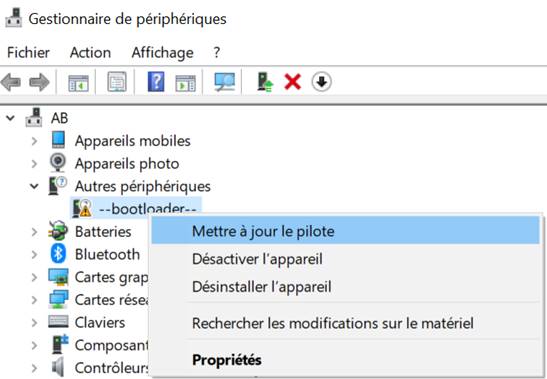Click the Forward arrow toolbar icon
The image size is (547, 379).
coord(39,82)
